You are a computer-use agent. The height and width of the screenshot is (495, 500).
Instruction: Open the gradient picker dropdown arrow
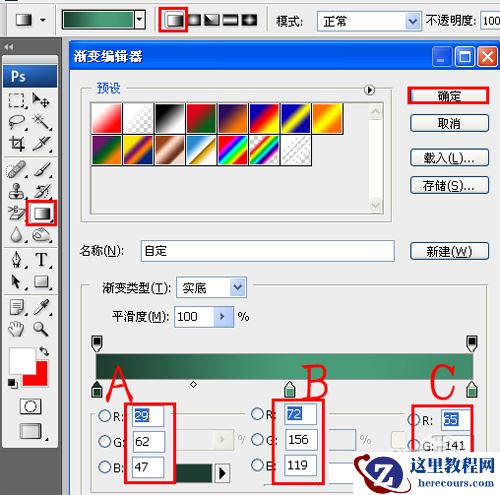click(140, 20)
